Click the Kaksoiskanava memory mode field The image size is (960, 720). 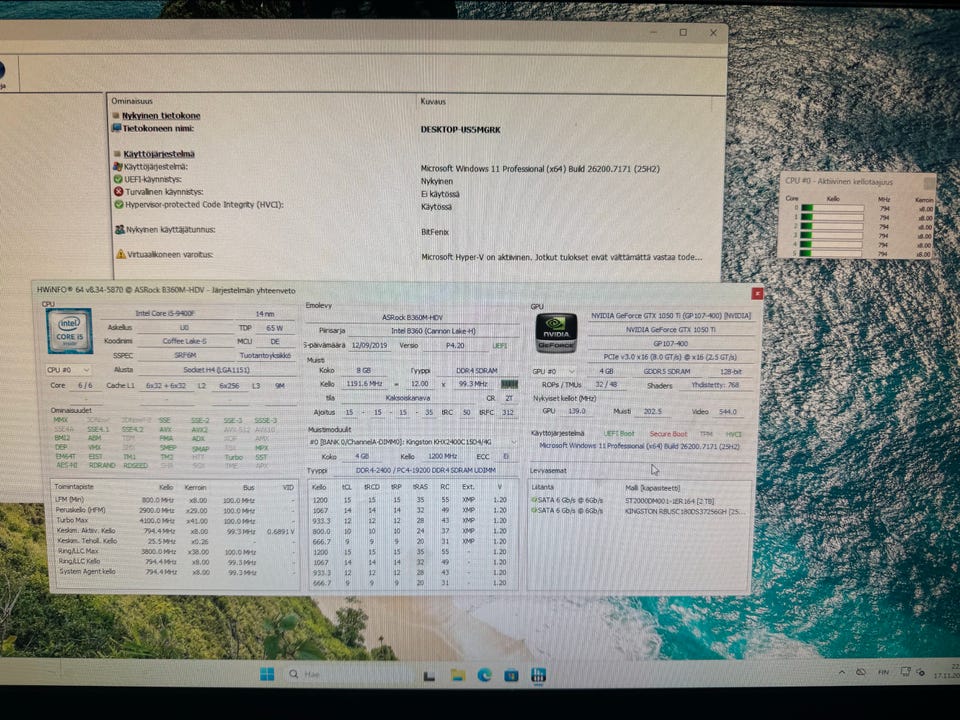tap(408, 398)
